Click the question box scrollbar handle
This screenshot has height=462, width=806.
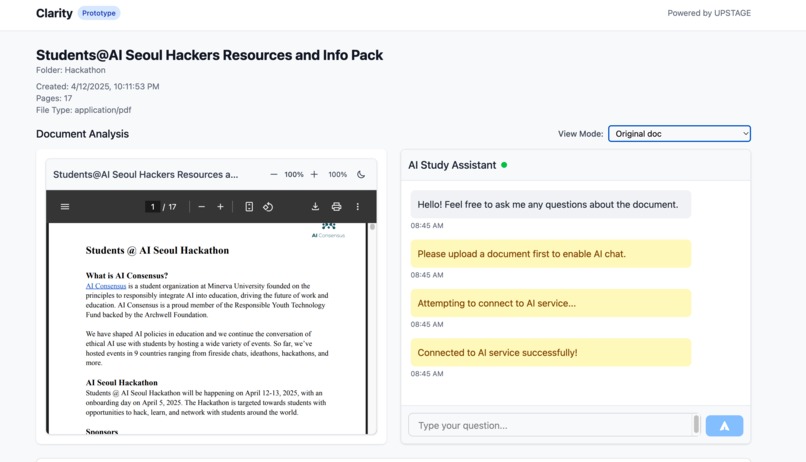click(696, 424)
